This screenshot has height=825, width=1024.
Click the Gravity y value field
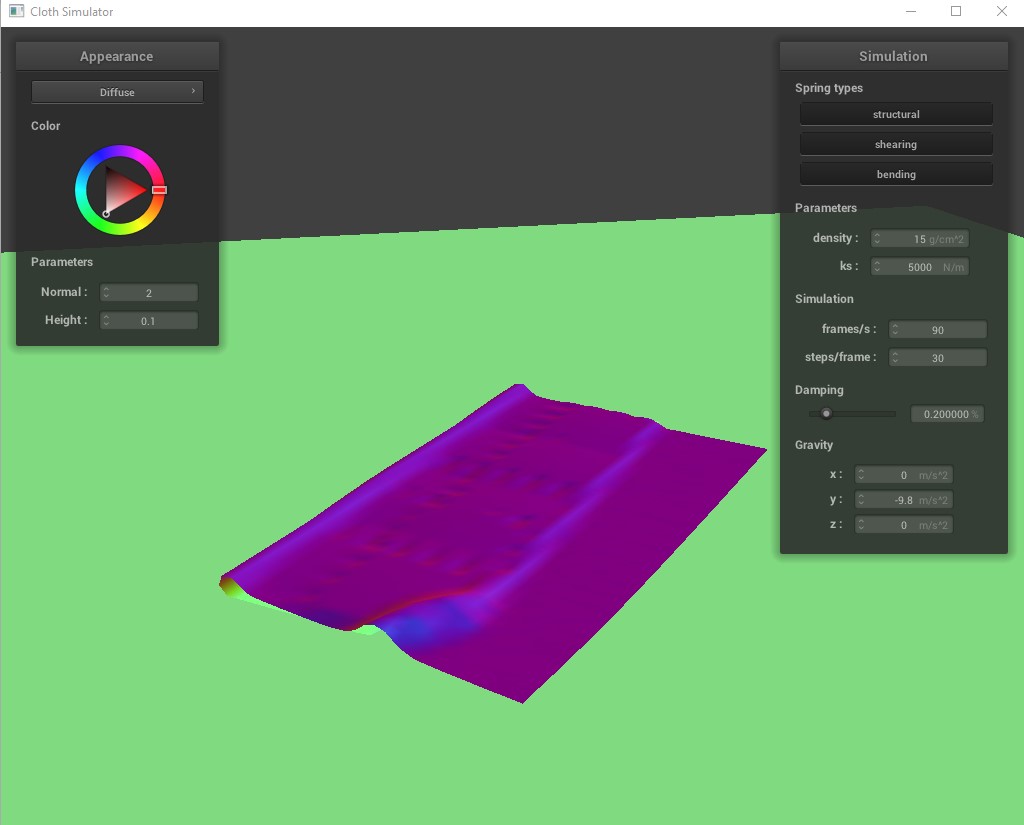[904, 500]
